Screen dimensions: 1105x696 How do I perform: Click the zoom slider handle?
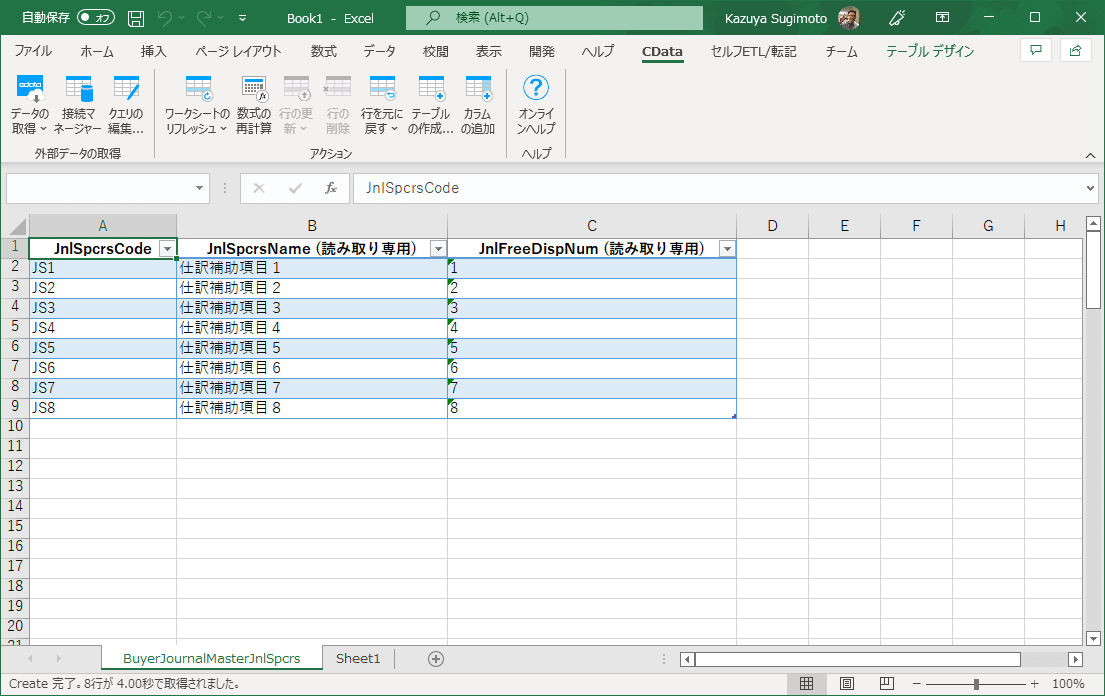pos(976,684)
